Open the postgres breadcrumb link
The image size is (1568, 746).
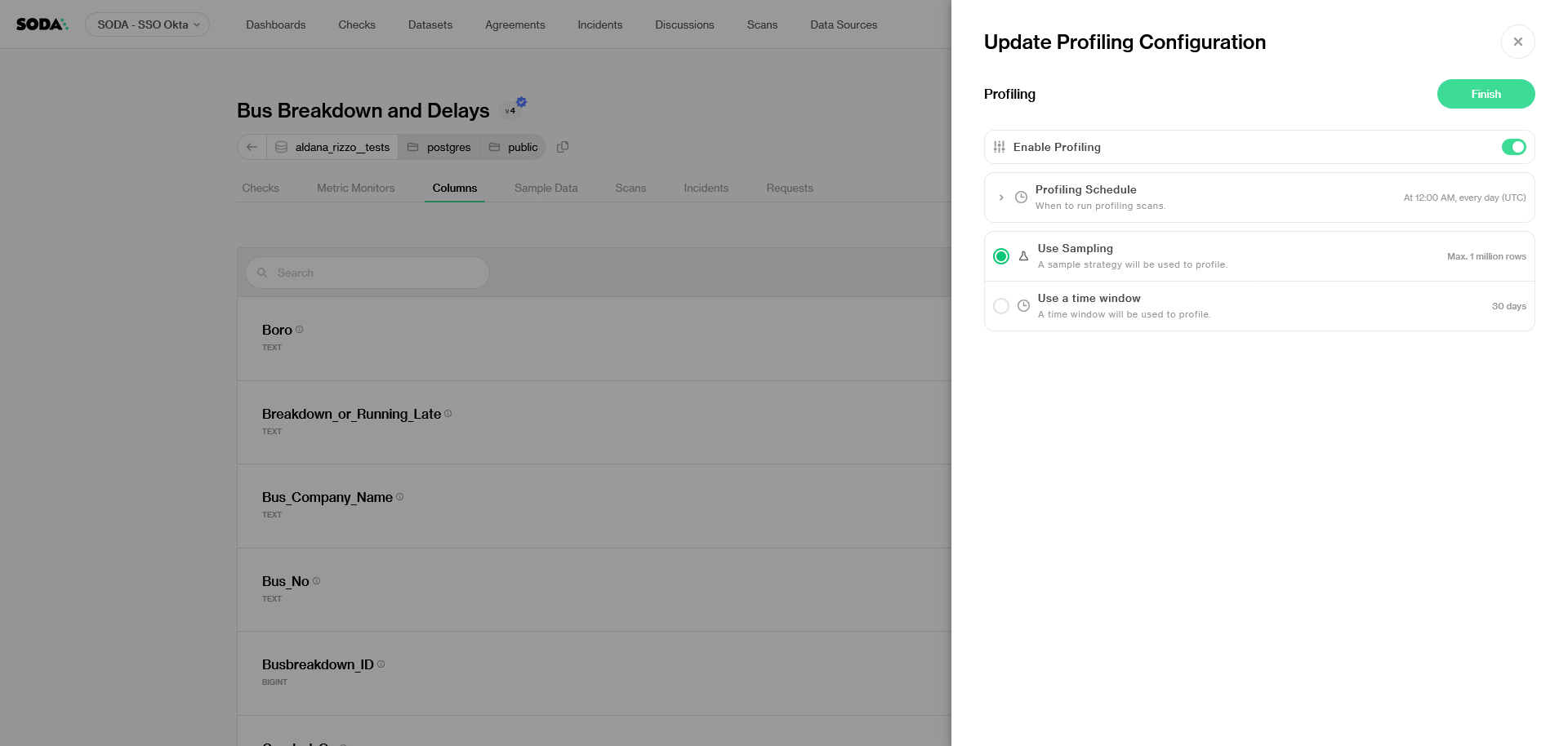click(x=439, y=147)
